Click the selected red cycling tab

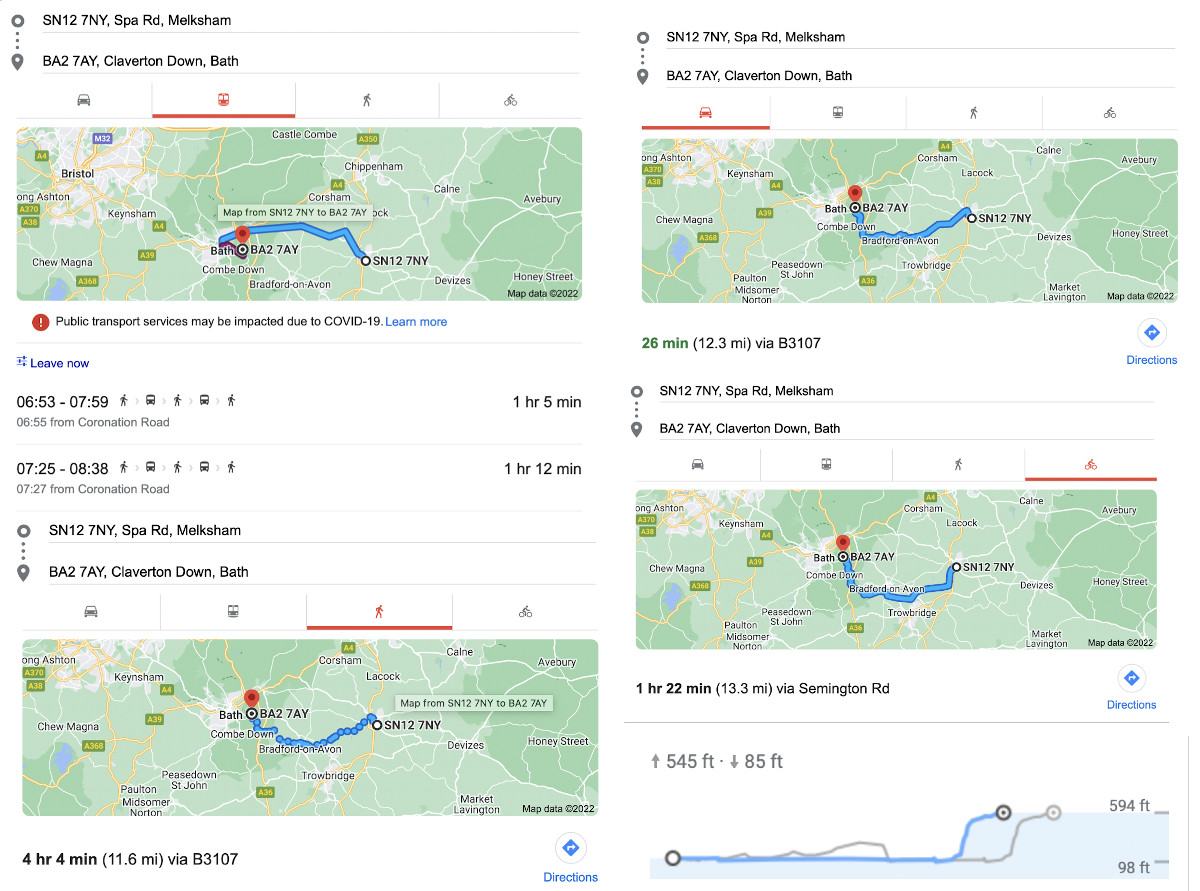pyautogui.click(x=1090, y=464)
